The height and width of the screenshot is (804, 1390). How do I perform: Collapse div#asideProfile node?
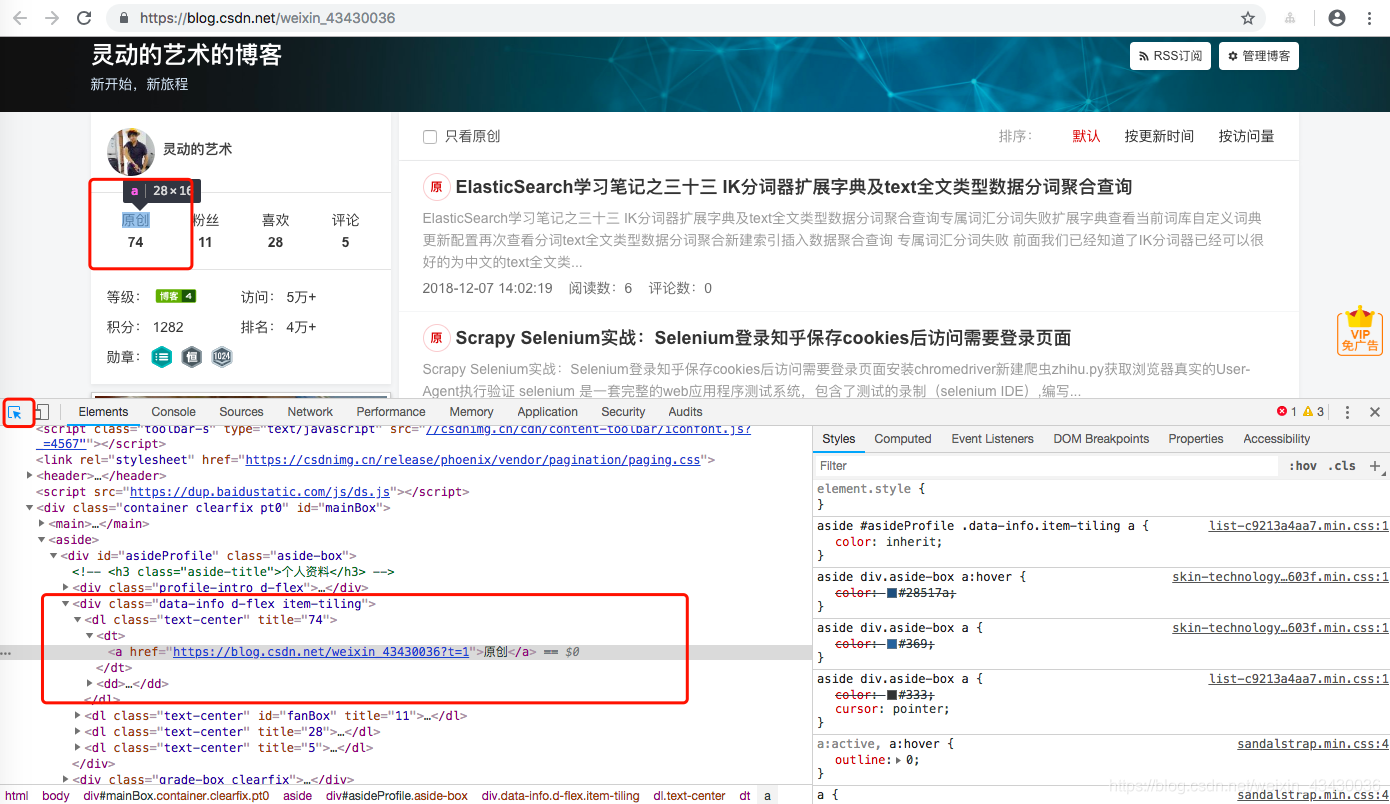click(x=54, y=556)
